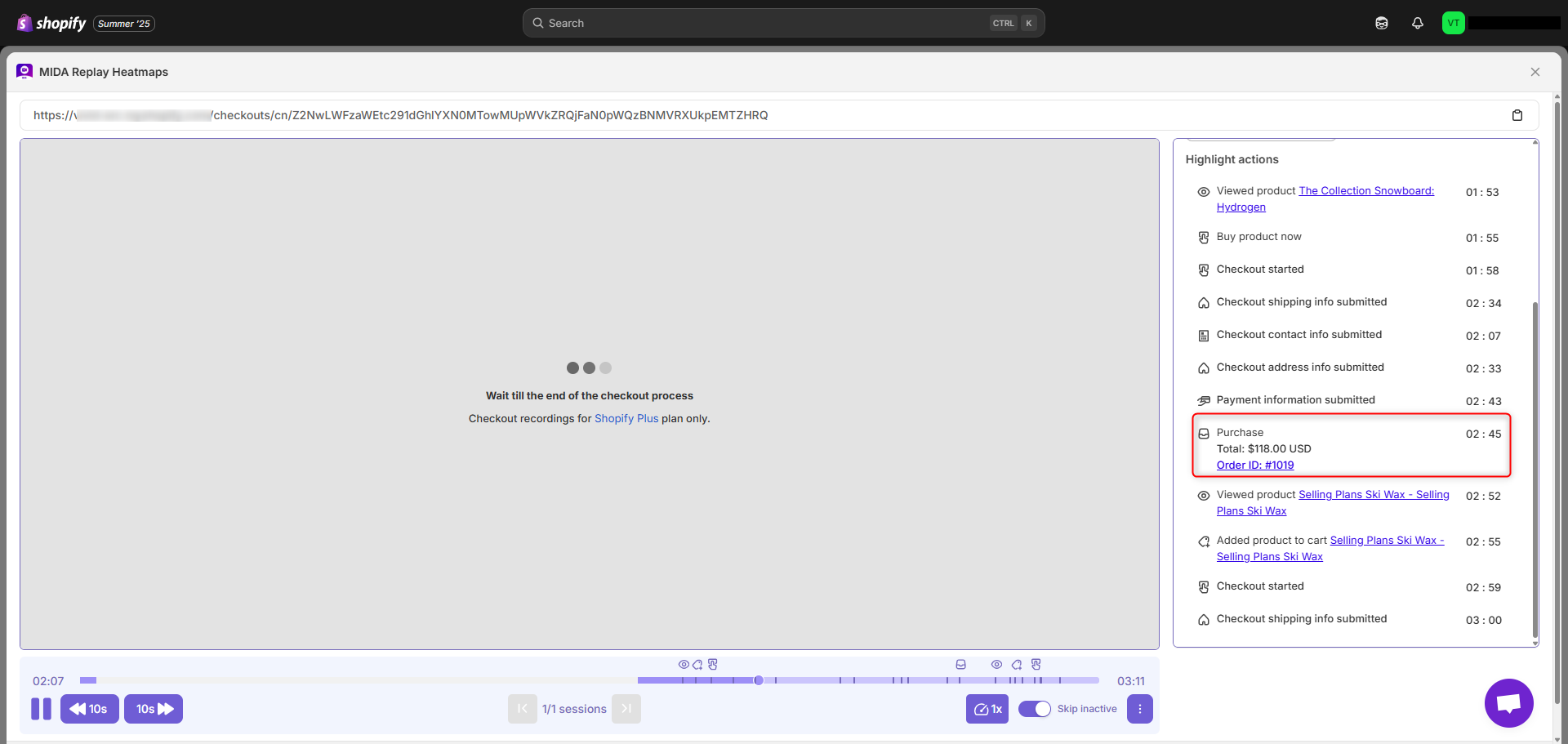The height and width of the screenshot is (744, 1568).
Task: Change the 1x playback speed
Action: pos(987,709)
